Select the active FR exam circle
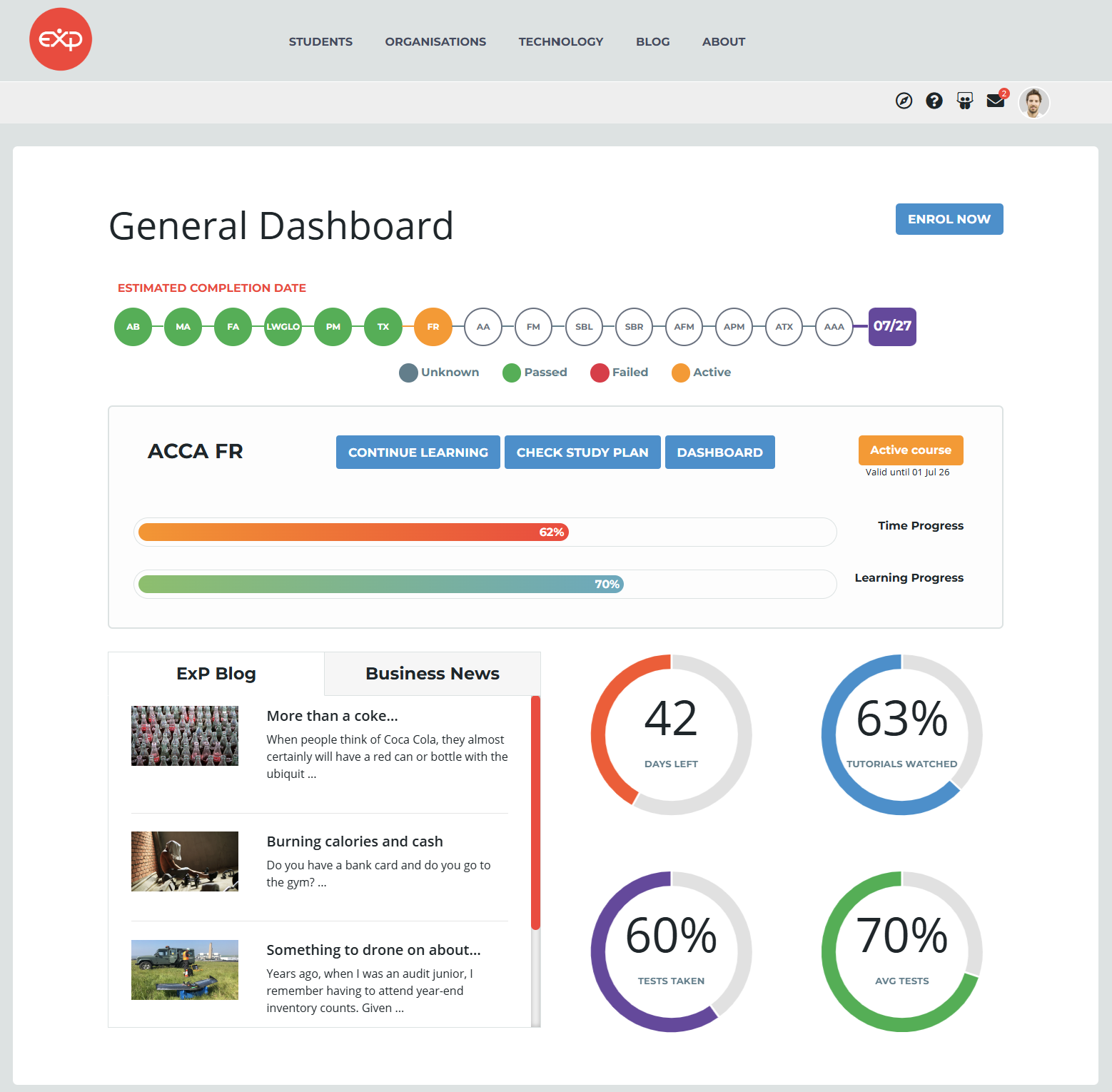Screen dimensions: 1112x1092 tap(433, 327)
